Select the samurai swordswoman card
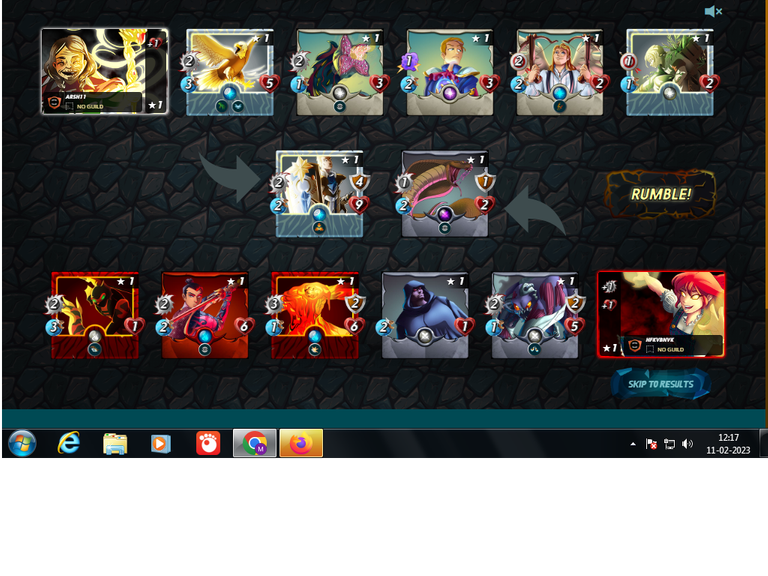Image resolution: width=768 pixels, height=576 pixels. click(205, 315)
